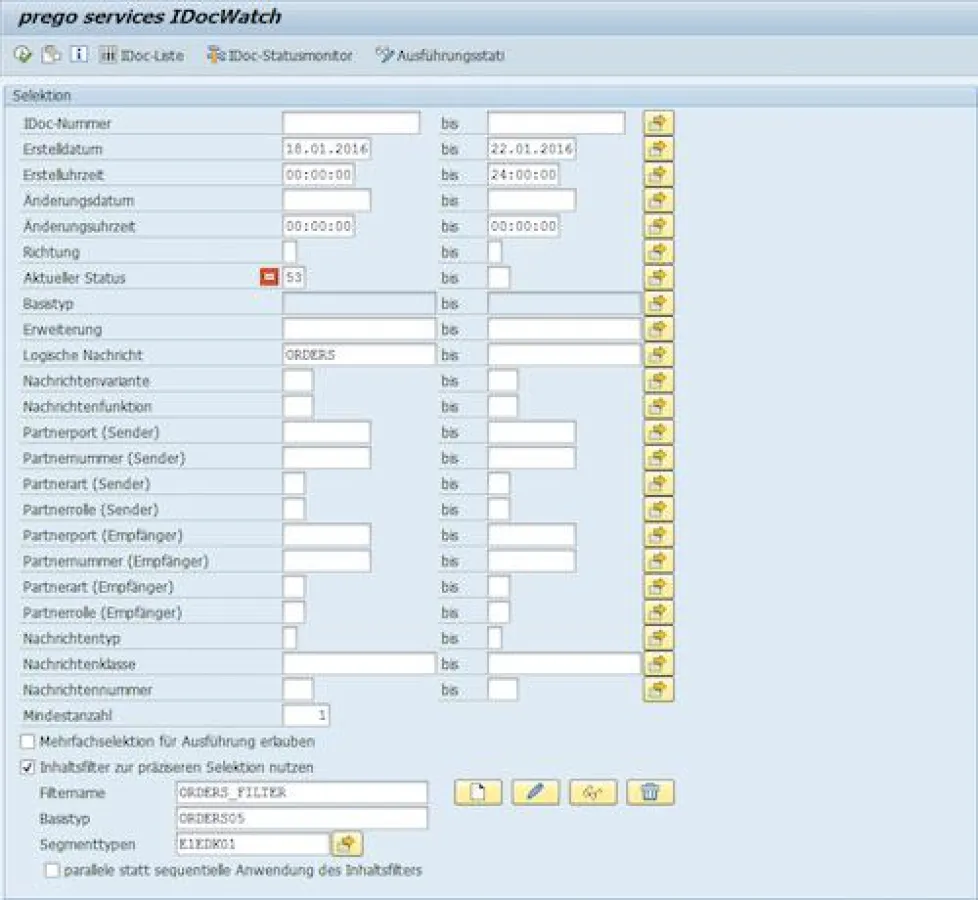The image size is (978, 900).
Task: Click the Ausführungsstati button
Action: (440, 56)
